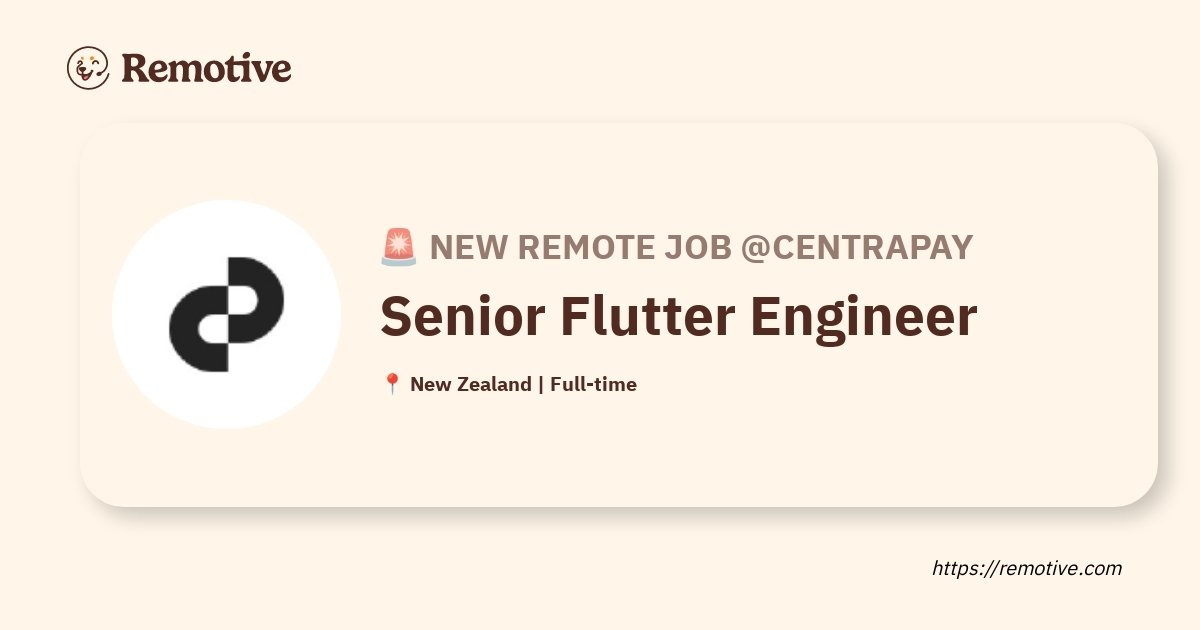Click the word Flutter in the job title
The width and height of the screenshot is (1200, 630).
coord(645,316)
